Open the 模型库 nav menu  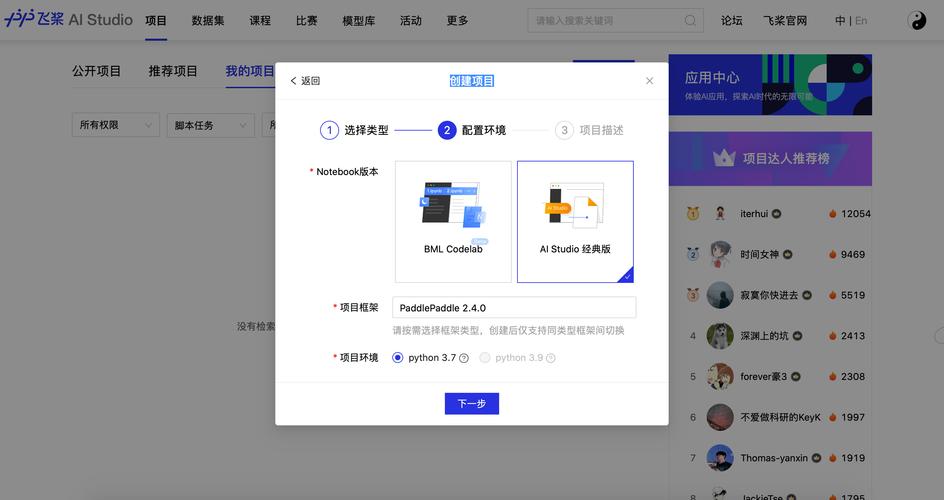pos(358,20)
